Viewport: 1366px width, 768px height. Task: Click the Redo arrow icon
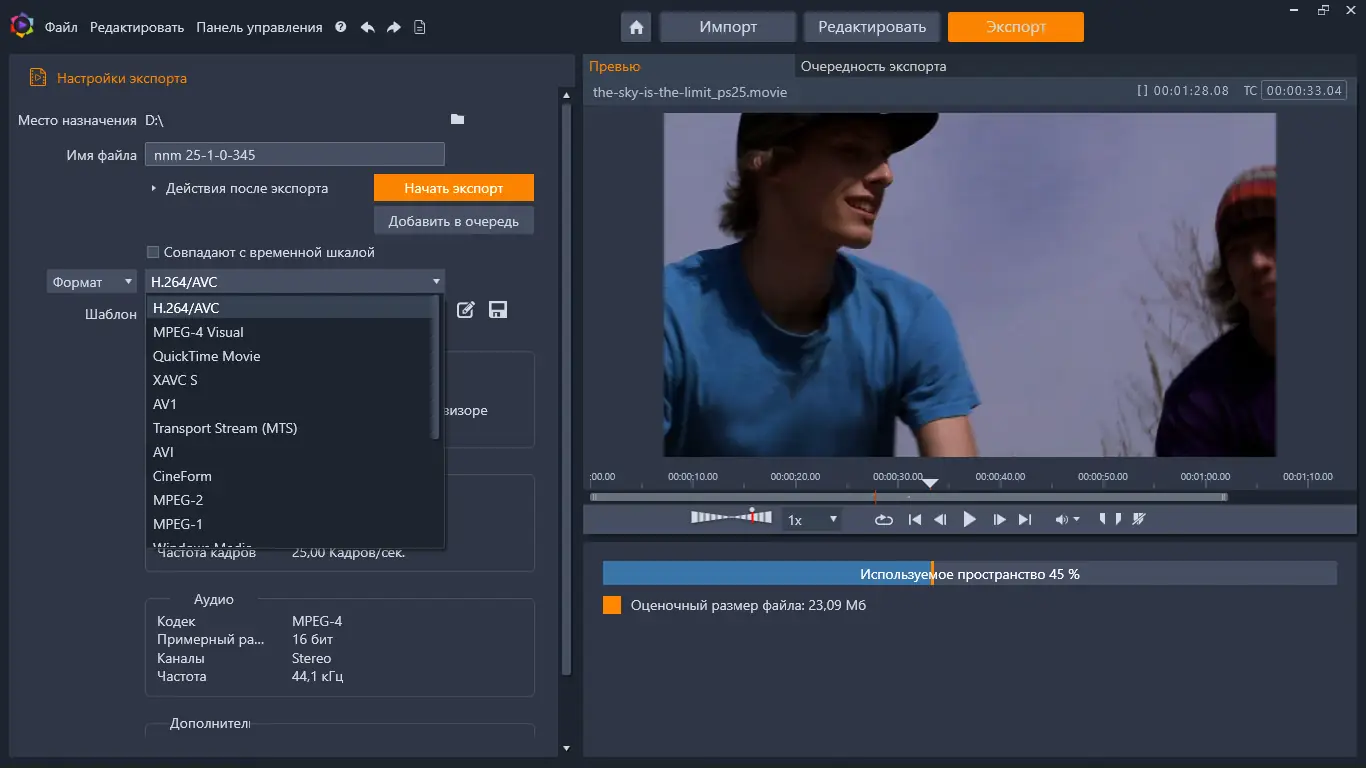(394, 27)
